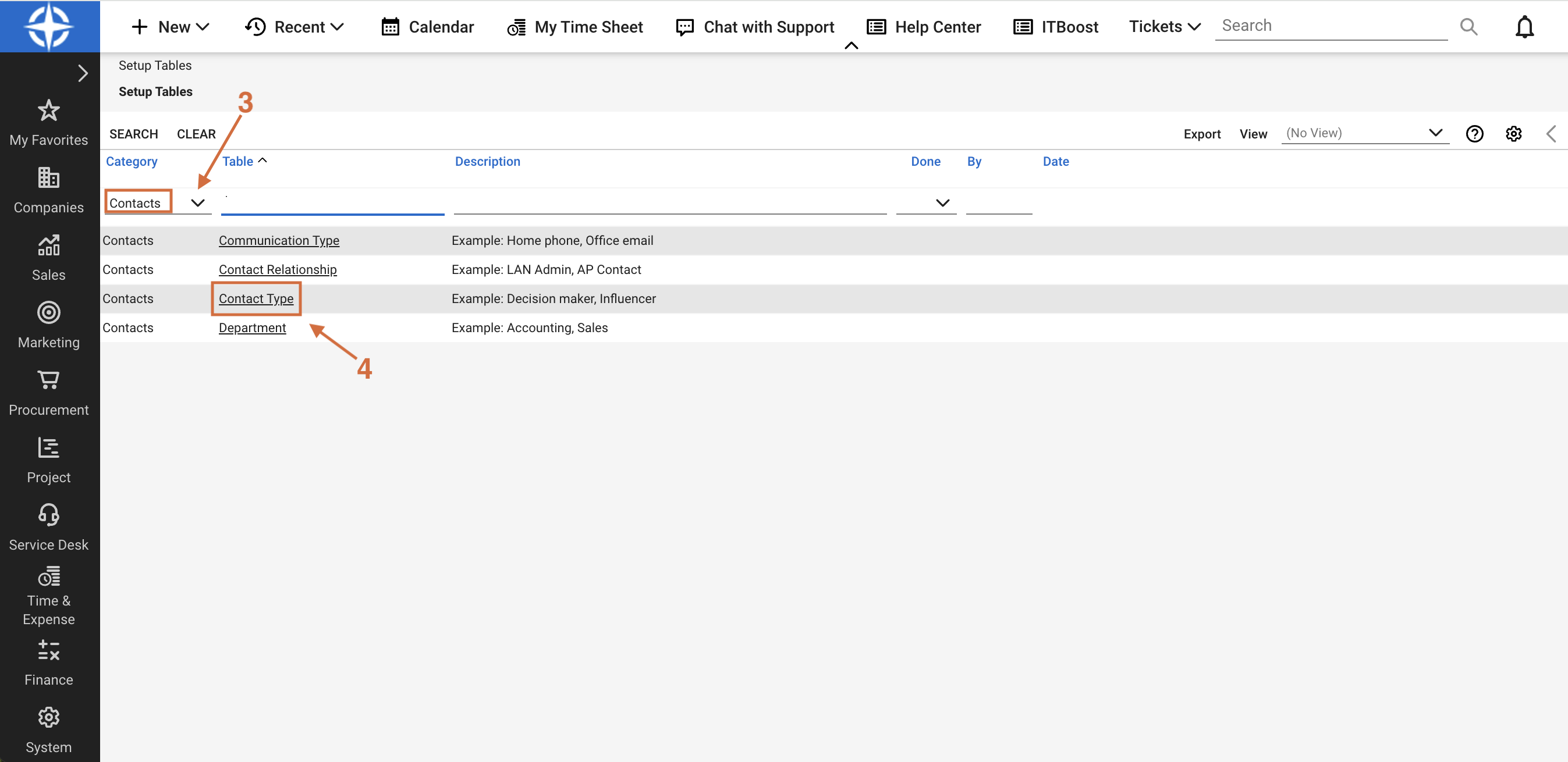Image resolution: width=1568 pixels, height=762 pixels.
Task: Navigate to Procurement via sidebar icon
Action: click(49, 389)
